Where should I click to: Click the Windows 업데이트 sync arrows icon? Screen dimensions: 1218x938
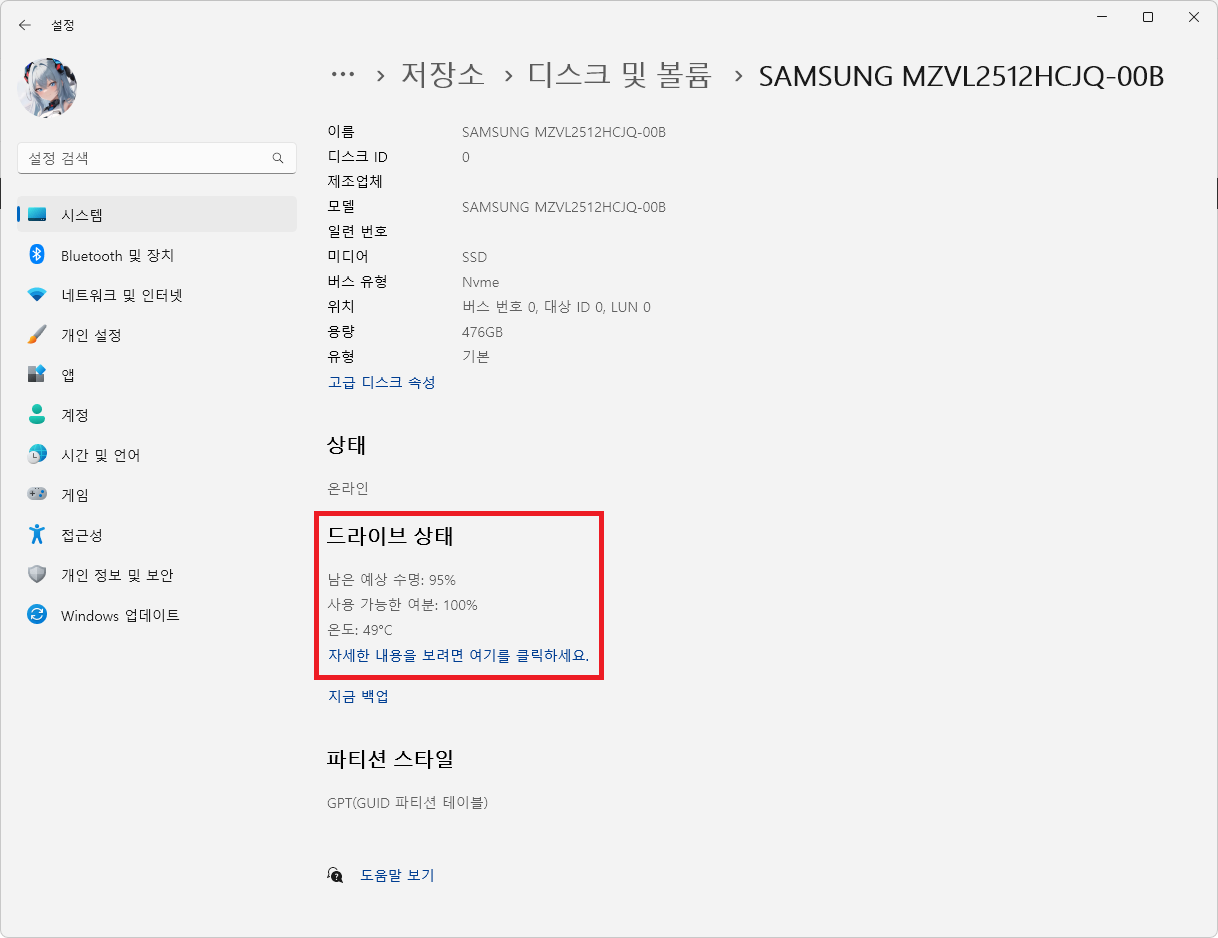(37, 615)
